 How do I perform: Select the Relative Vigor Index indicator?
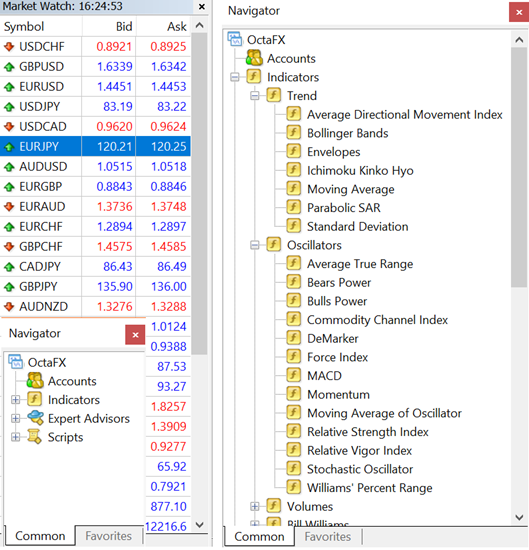tap(360, 450)
